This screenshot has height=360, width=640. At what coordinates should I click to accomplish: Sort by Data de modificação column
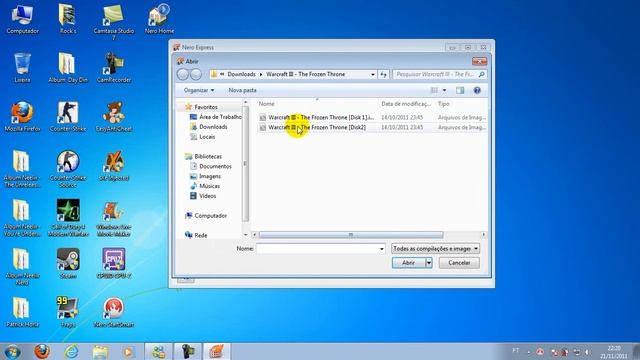pyautogui.click(x=406, y=104)
